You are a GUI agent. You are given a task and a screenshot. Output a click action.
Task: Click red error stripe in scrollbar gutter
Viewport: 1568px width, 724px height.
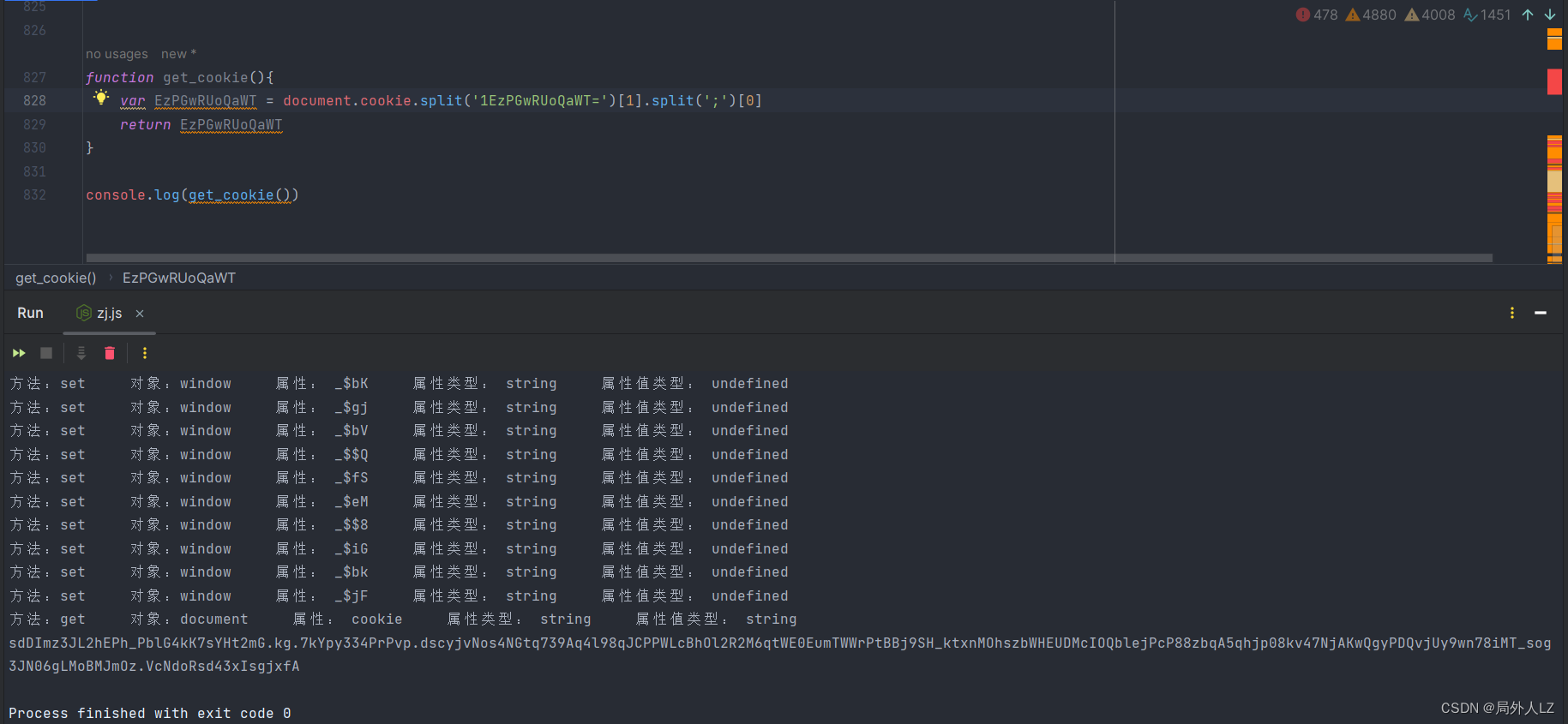pos(1554,81)
